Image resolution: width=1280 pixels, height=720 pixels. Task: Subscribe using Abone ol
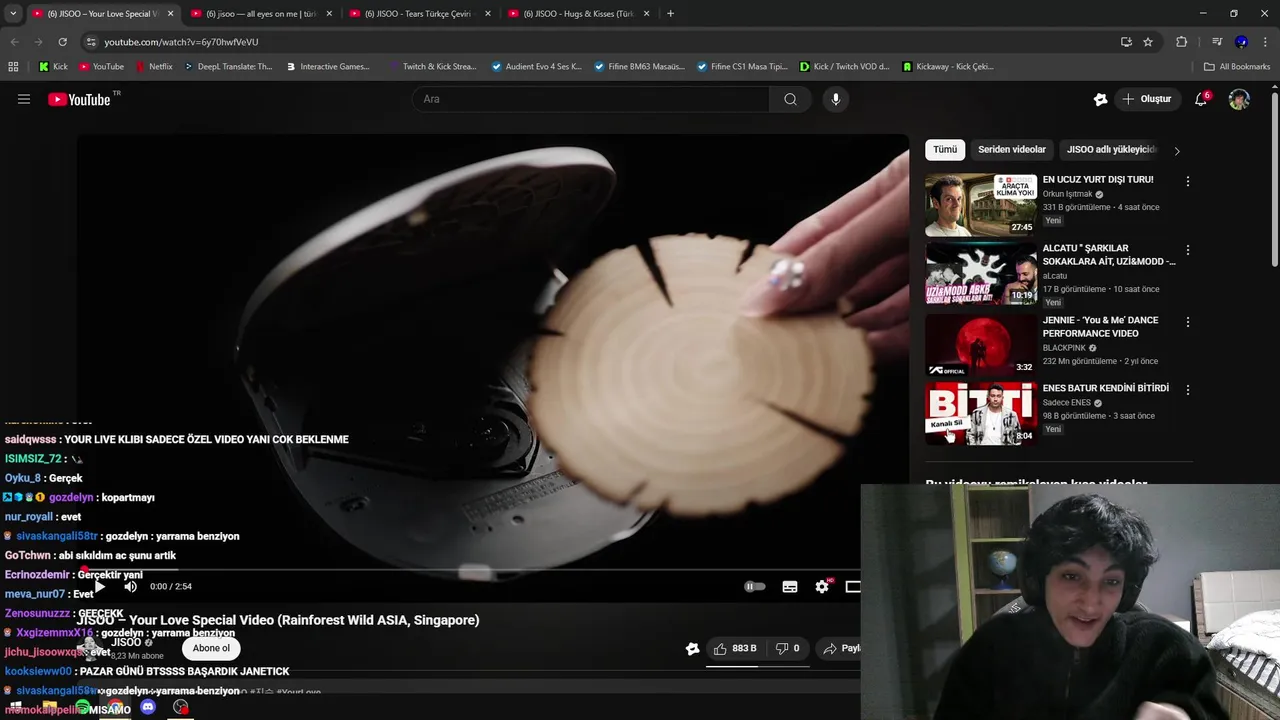tap(211, 648)
